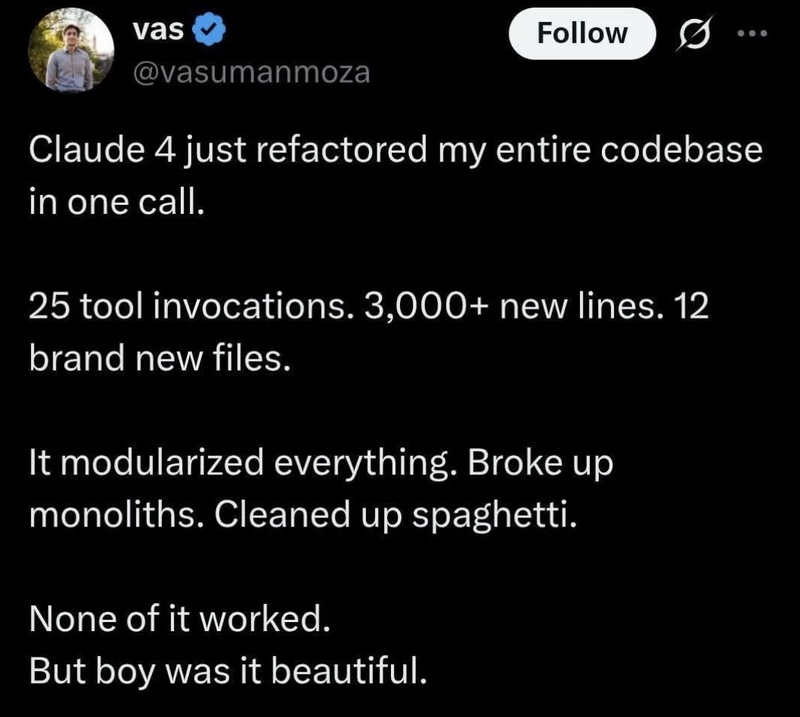Click the word "refactored" in the tweet
This screenshot has width=800, height=717.
point(340,150)
